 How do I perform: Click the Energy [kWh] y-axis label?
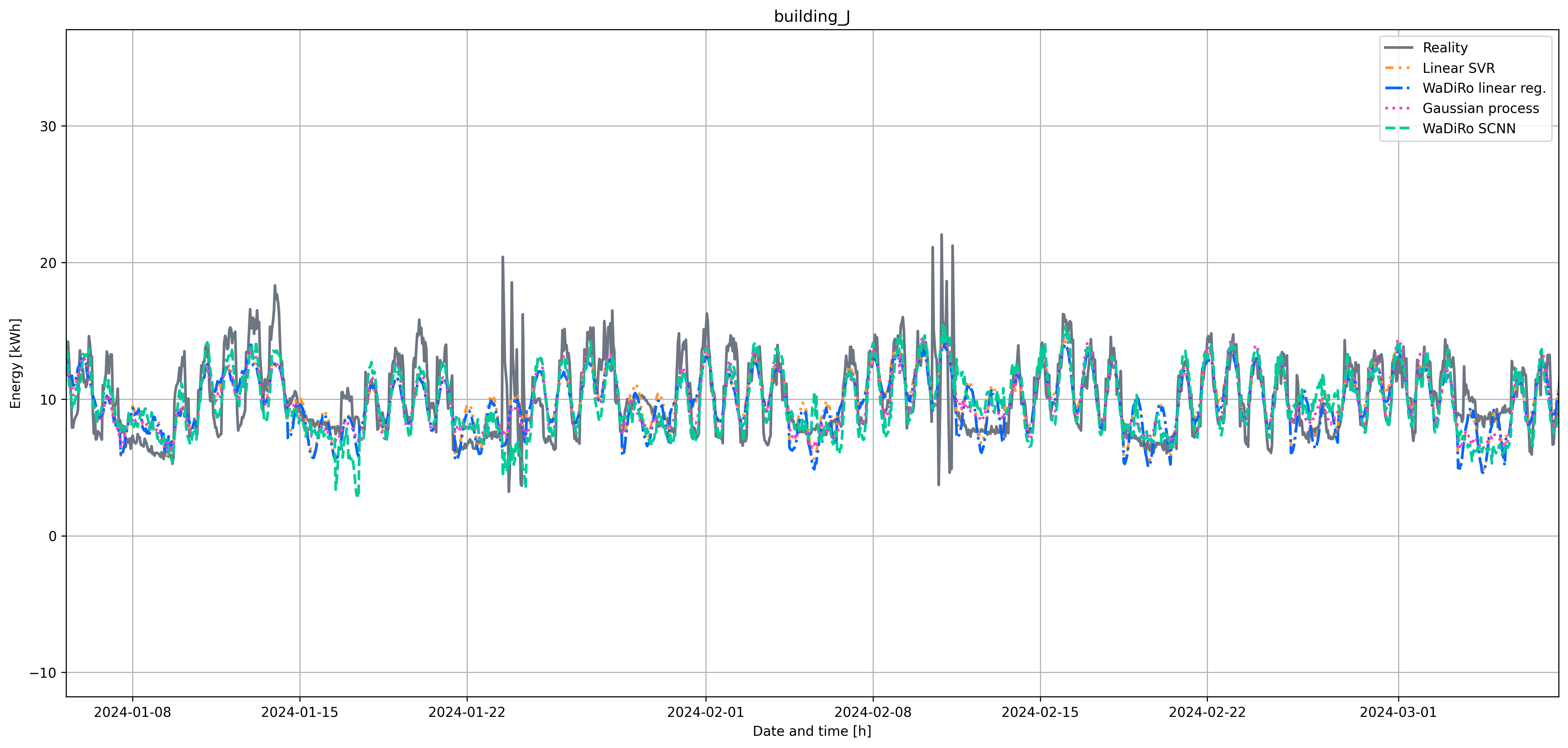(16, 363)
